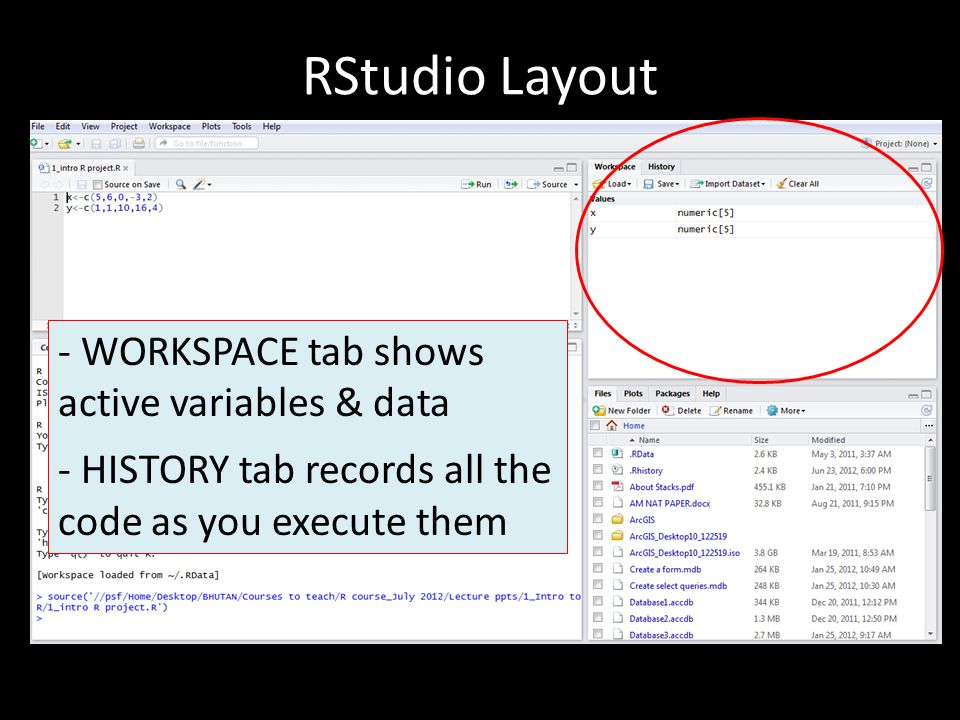The image size is (960, 720).
Task: Close the 1_intro R project.R tab
Action: [126, 168]
